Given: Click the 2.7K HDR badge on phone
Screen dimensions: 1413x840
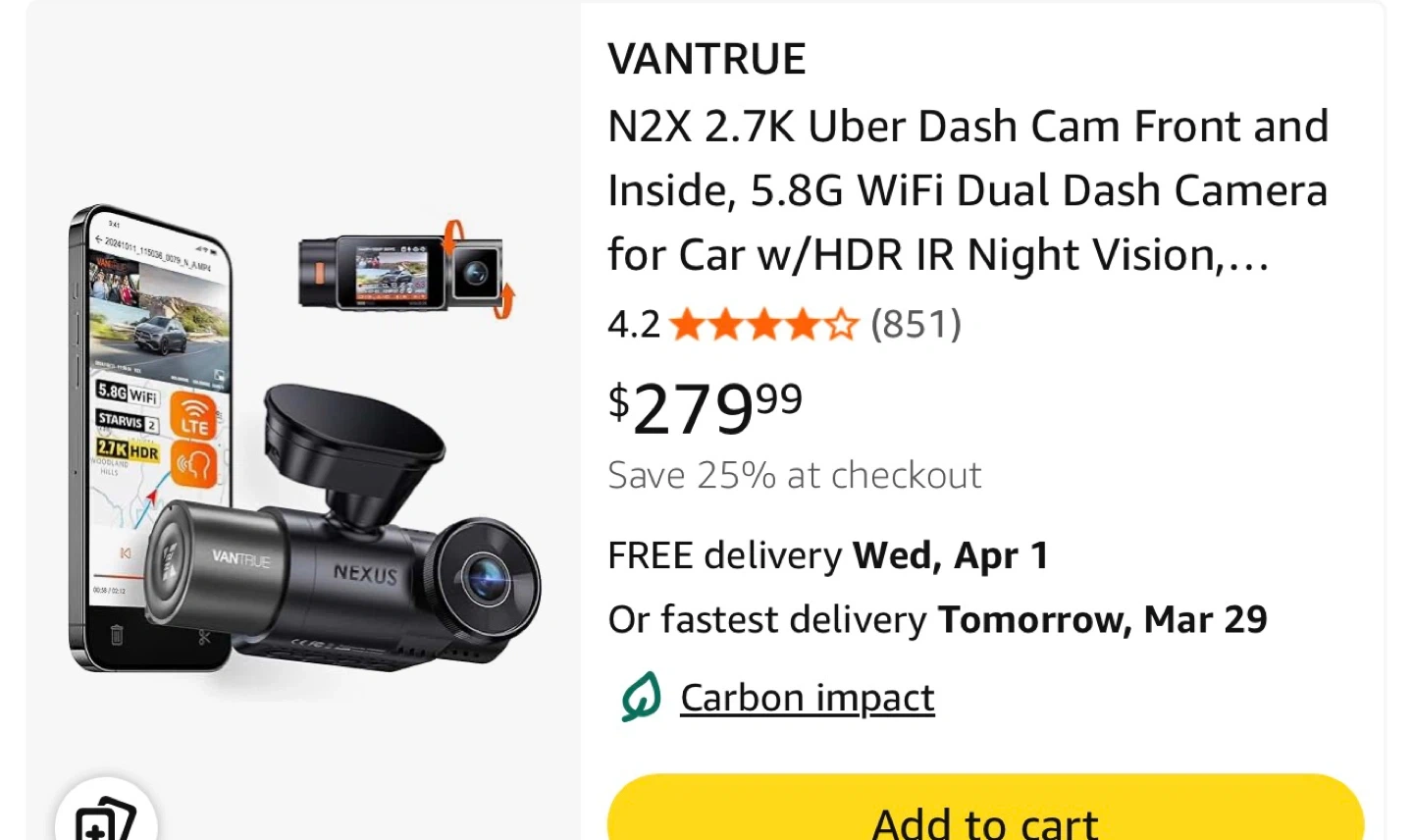Looking at the screenshot, I should [127, 450].
